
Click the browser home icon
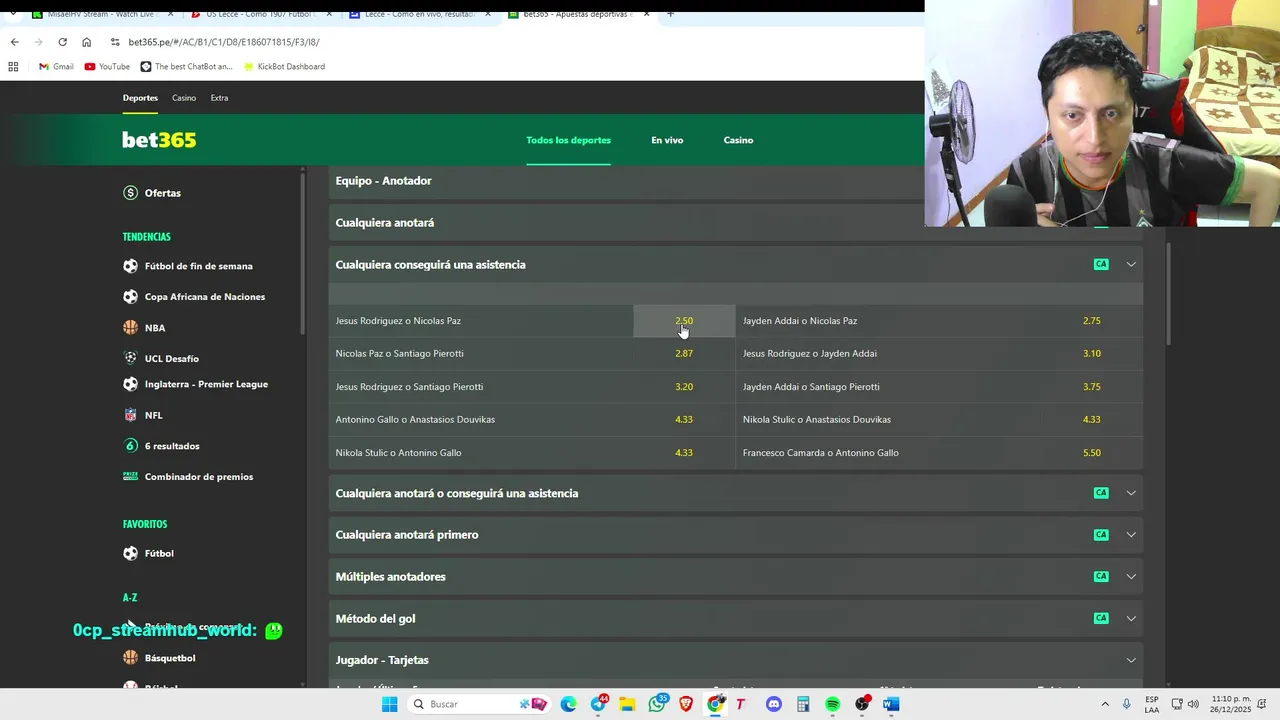pyautogui.click(x=86, y=42)
